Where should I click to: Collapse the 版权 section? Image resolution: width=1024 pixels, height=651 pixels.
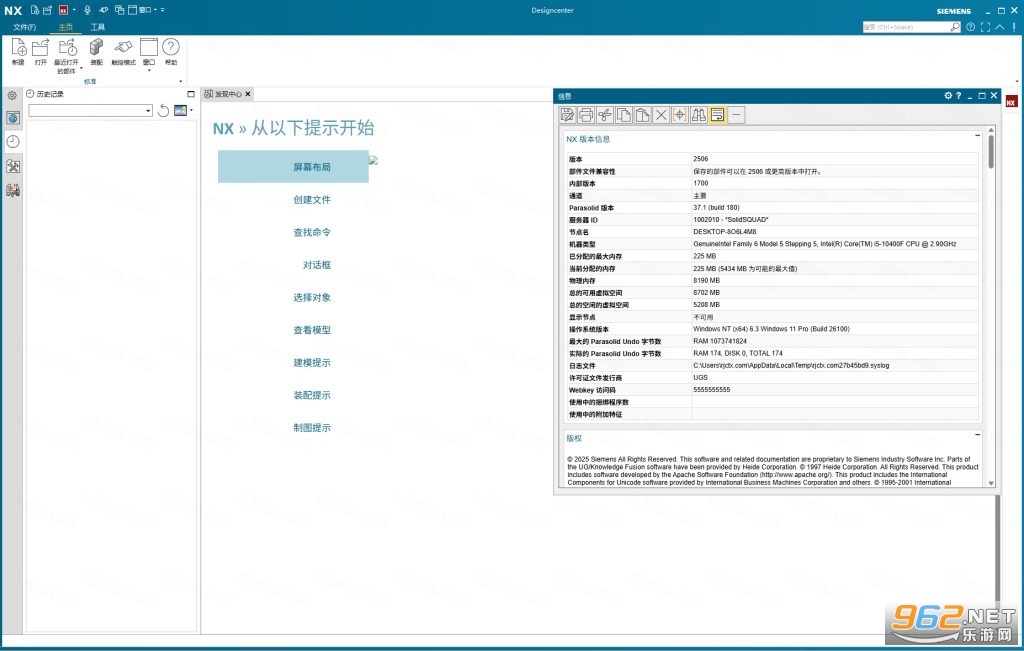tap(978, 434)
